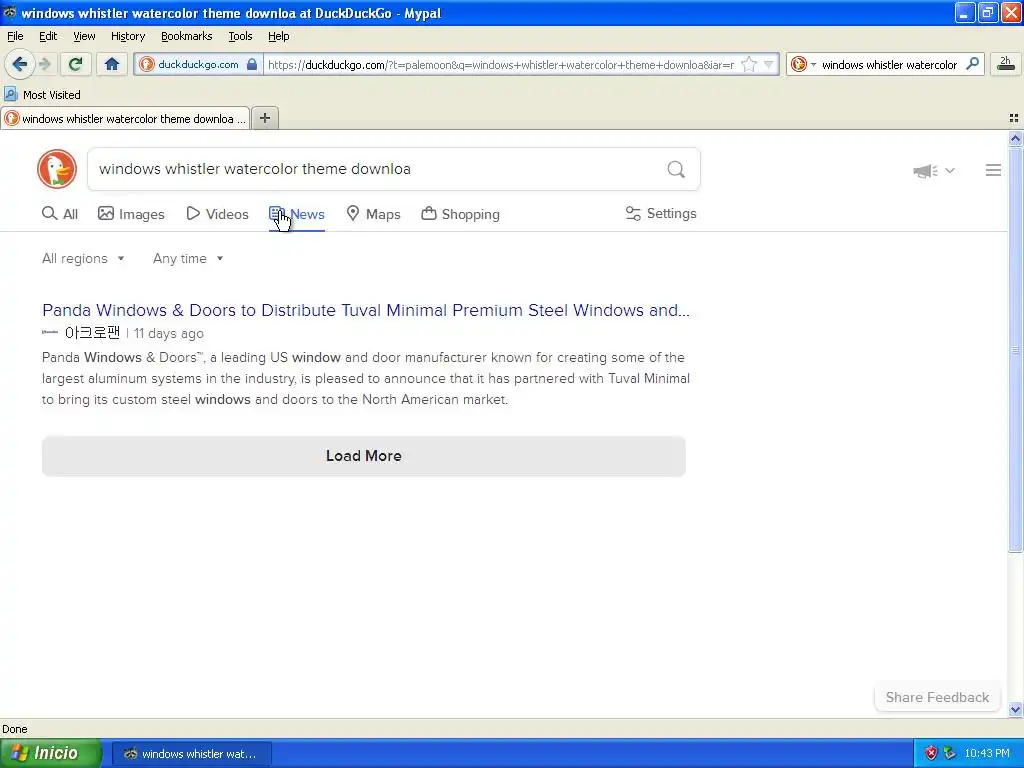
Task: Bookmark this page with the star icon
Action: (749, 65)
